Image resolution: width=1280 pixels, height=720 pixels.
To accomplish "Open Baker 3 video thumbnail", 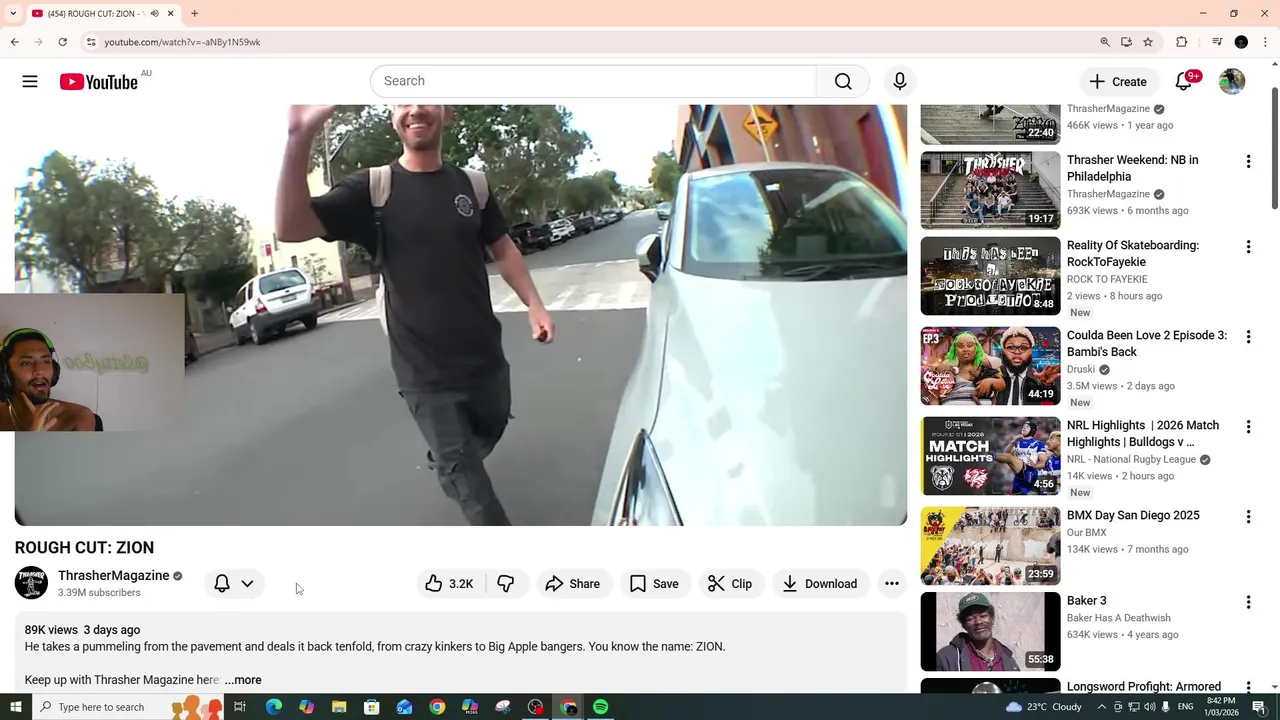I will (x=990, y=631).
